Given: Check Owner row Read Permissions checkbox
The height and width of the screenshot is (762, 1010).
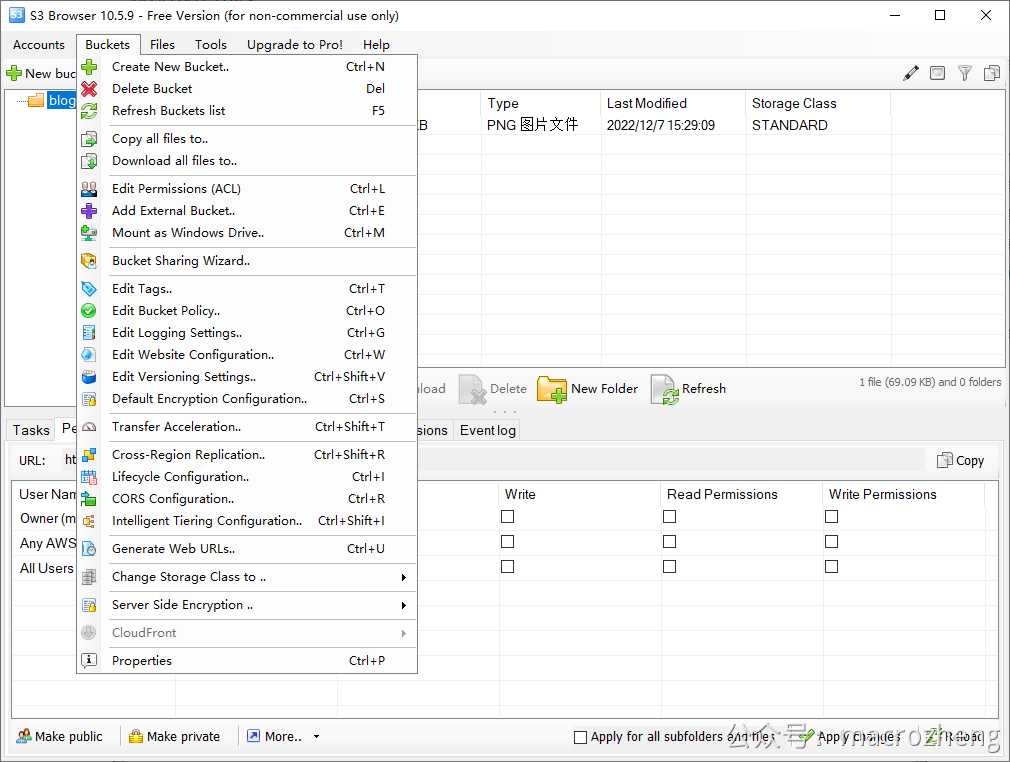Looking at the screenshot, I should (670, 517).
